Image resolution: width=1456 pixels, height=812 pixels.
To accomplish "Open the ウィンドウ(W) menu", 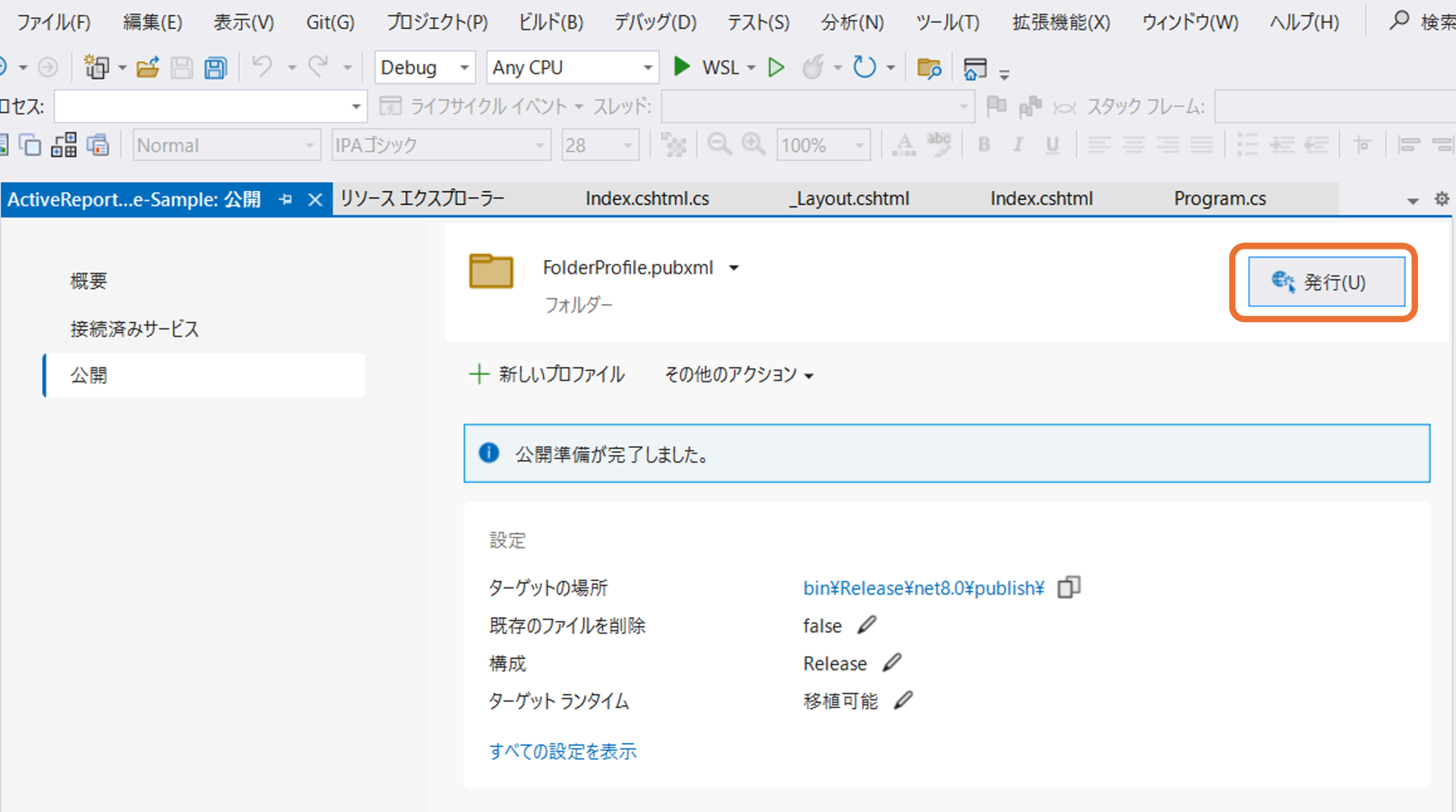I will point(1190,22).
